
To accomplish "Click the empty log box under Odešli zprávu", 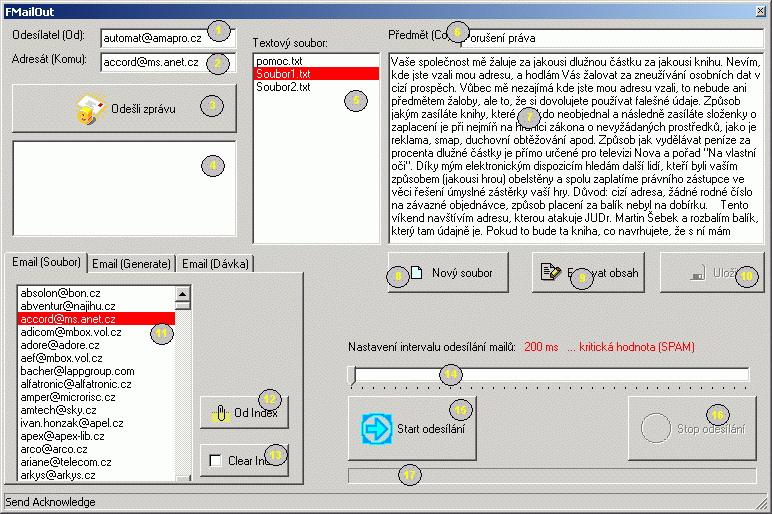I will tap(125, 189).
